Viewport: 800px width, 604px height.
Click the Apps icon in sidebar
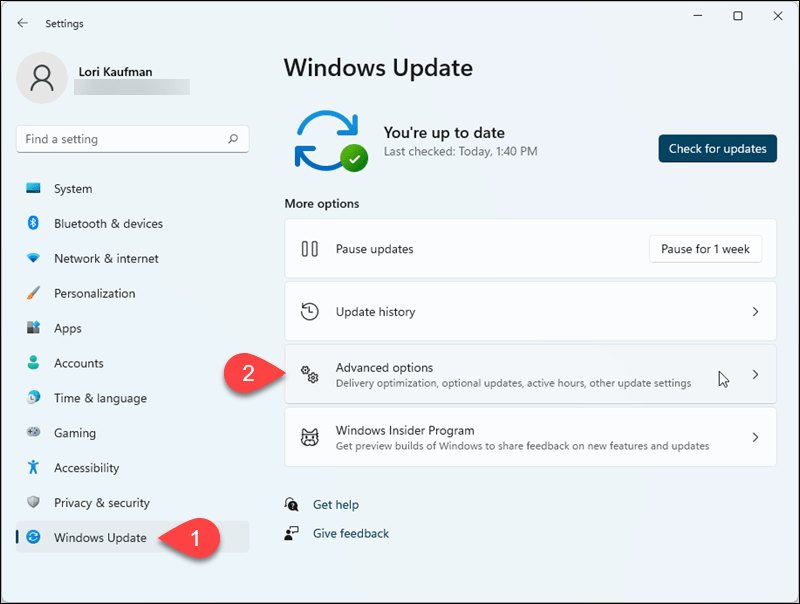tap(33, 328)
